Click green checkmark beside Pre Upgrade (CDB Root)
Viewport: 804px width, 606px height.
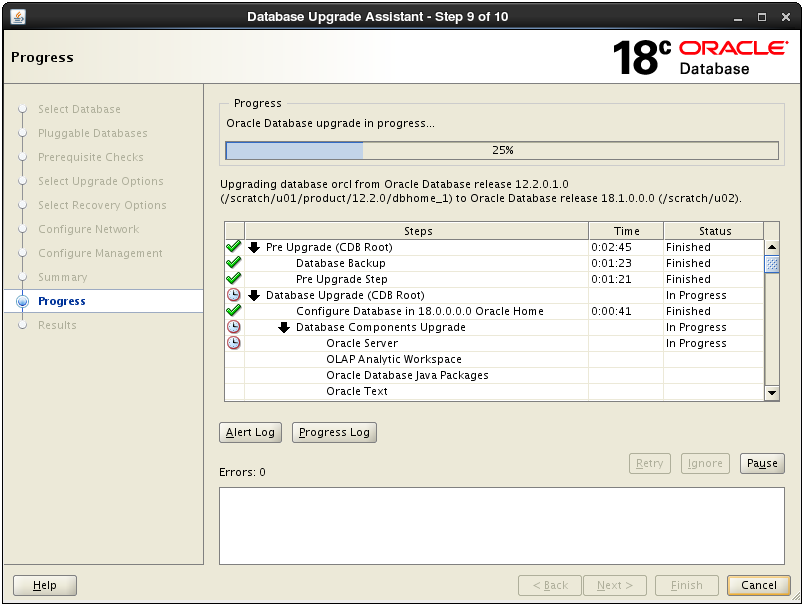click(x=234, y=247)
